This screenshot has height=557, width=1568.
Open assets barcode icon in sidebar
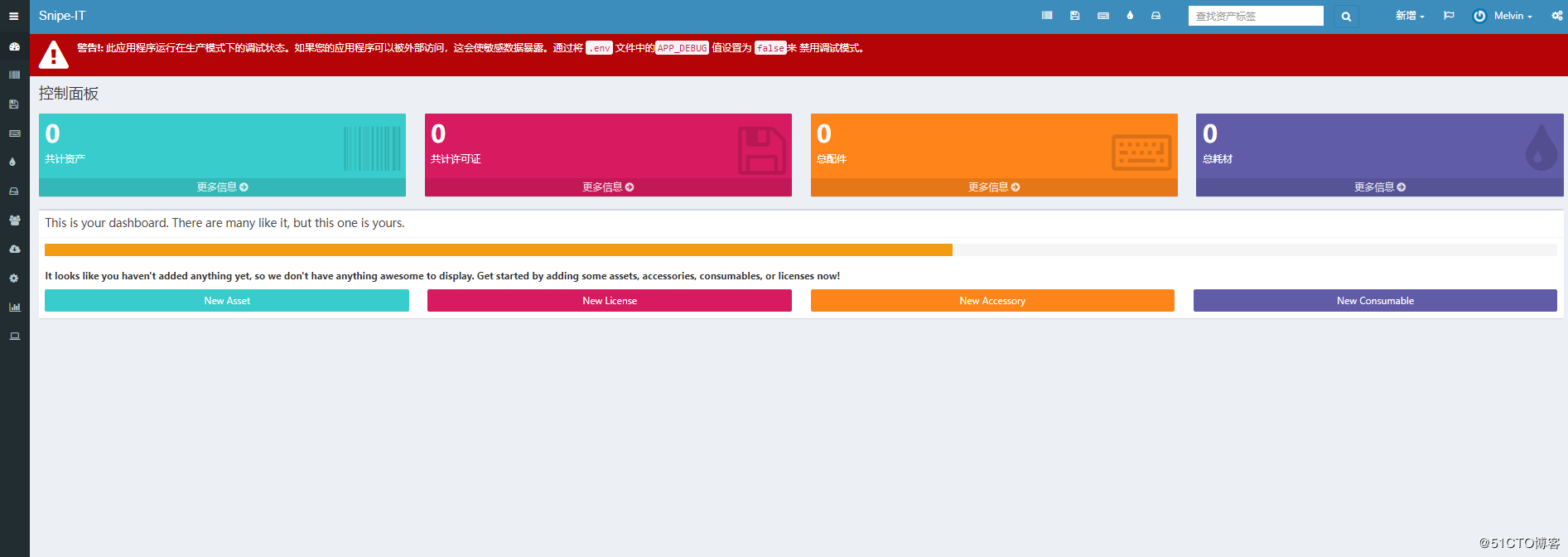(x=14, y=75)
